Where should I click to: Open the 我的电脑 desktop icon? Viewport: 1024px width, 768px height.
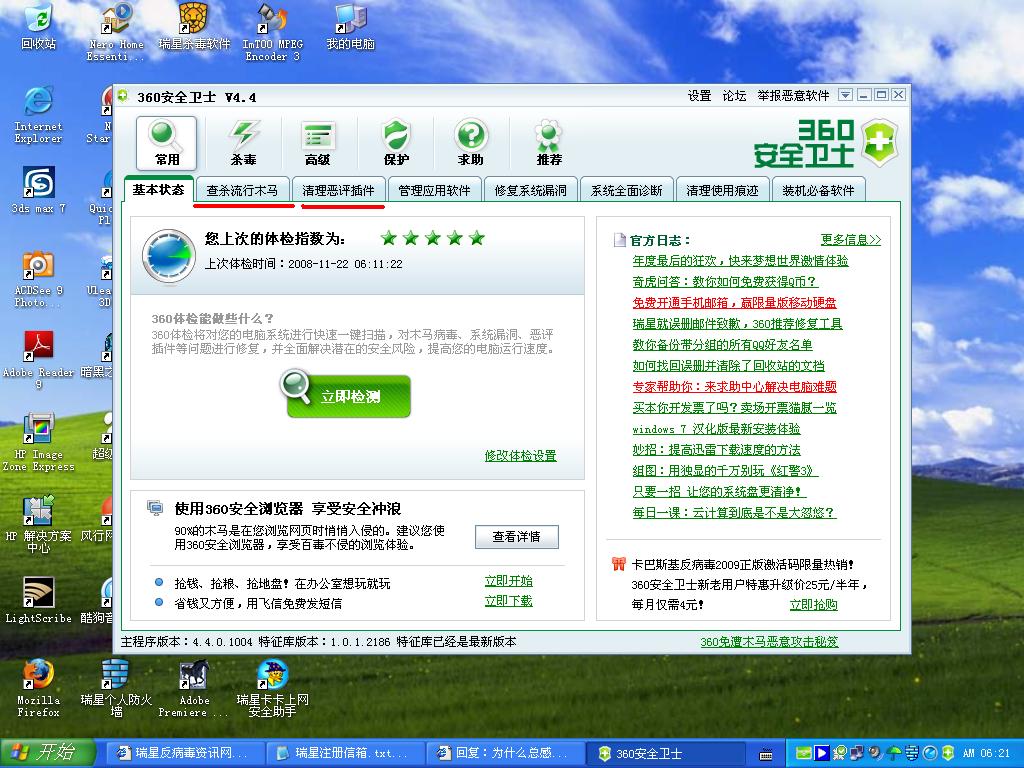pos(351,26)
